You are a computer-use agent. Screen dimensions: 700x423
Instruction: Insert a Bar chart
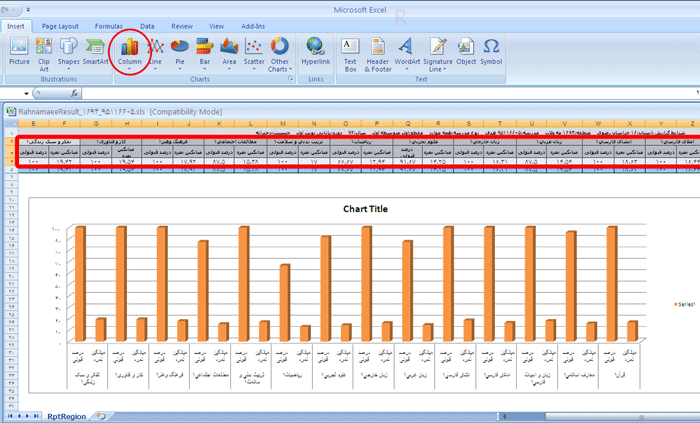coord(204,54)
